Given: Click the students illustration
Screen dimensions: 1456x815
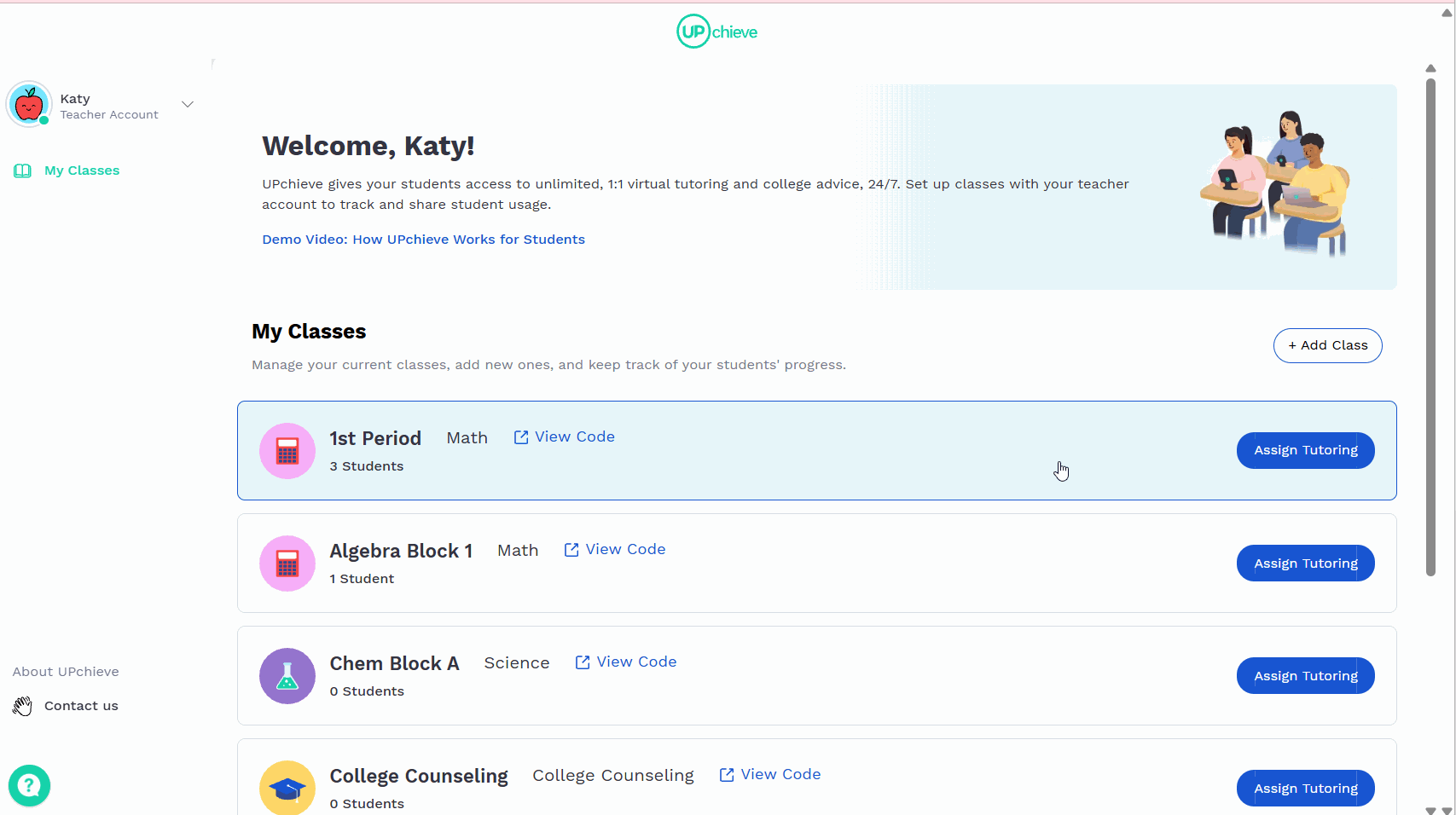Looking at the screenshot, I should tap(1275, 184).
